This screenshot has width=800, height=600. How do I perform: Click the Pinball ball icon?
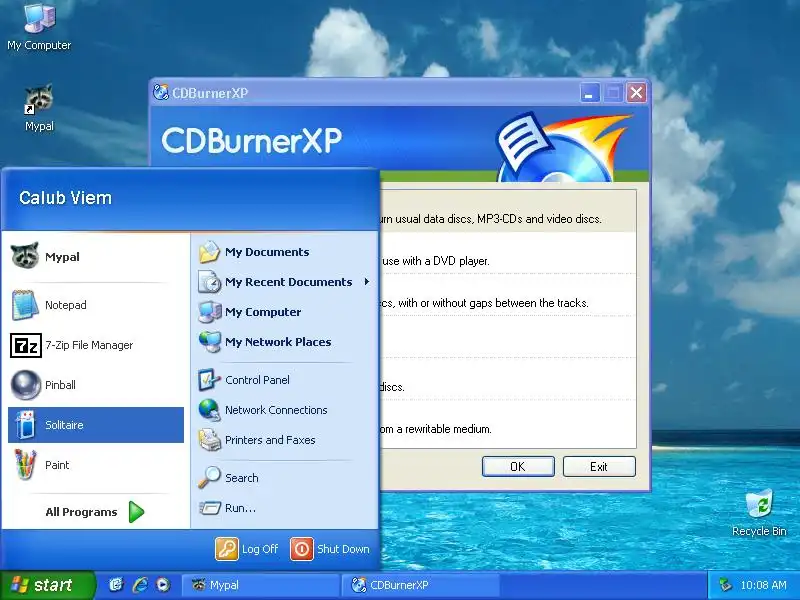click(26, 385)
